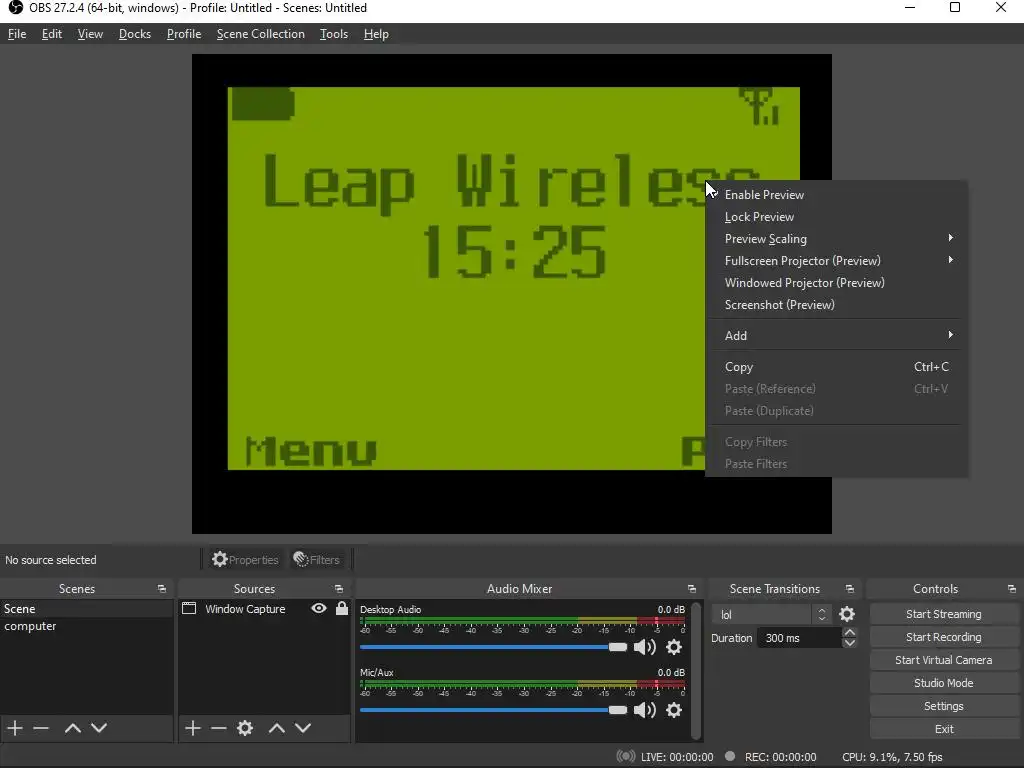Enable Studio Mode
The width and height of the screenshot is (1024, 768).
coord(944,682)
